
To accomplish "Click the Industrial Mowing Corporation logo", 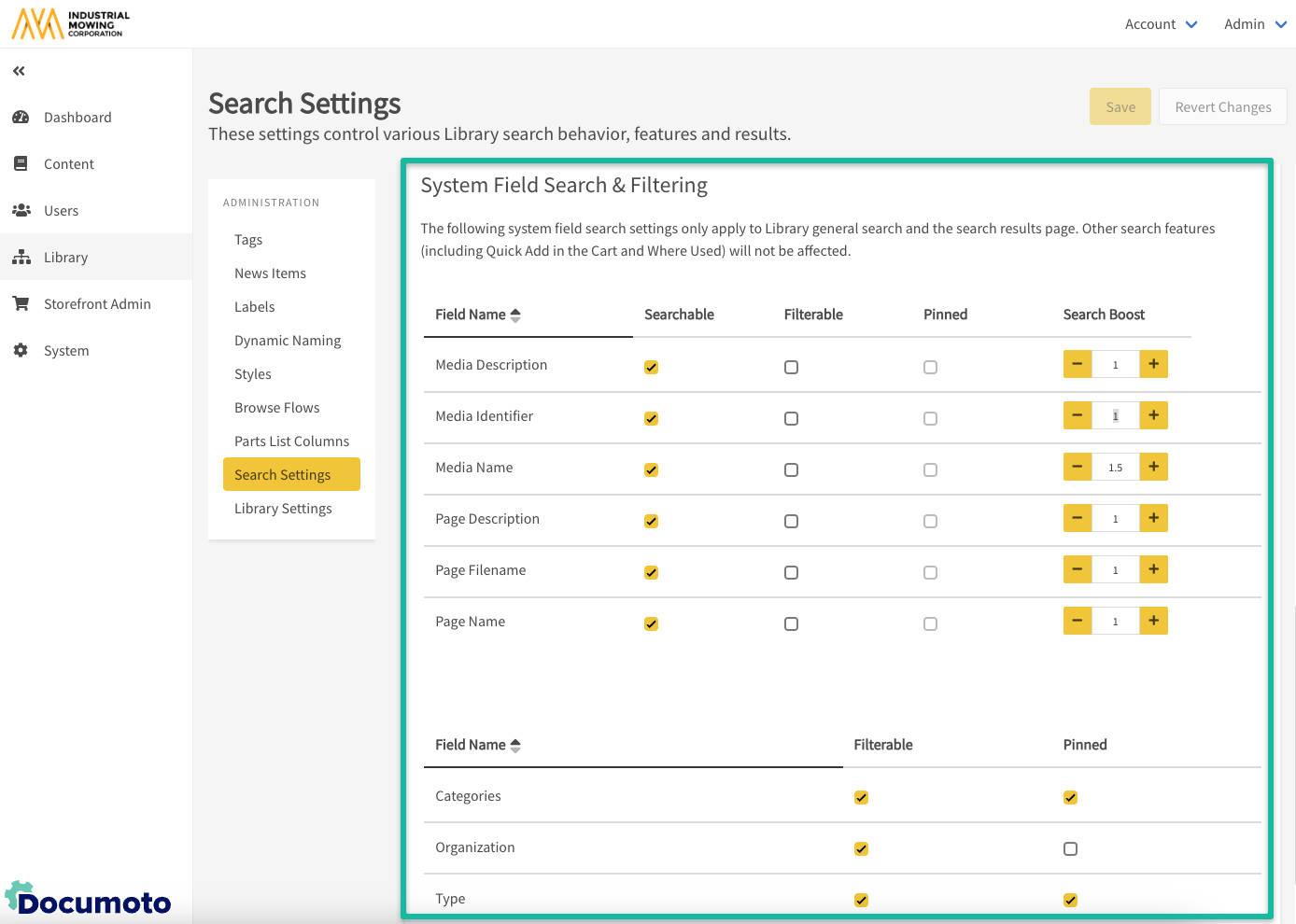I will click(71, 23).
